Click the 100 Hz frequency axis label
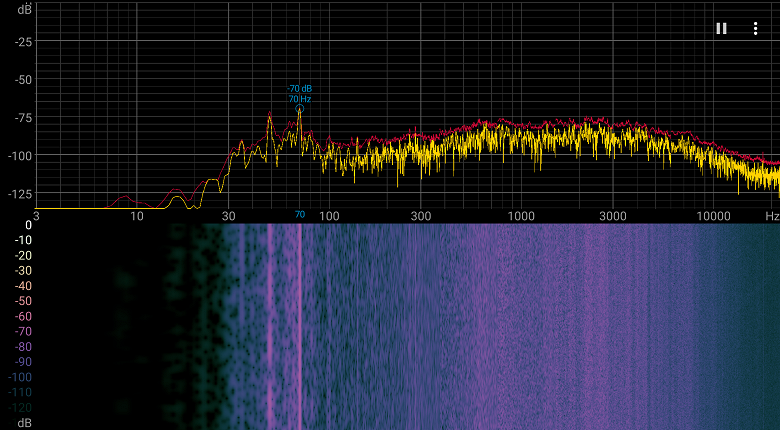Image resolution: width=780 pixels, height=430 pixels. [x=329, y=216]
